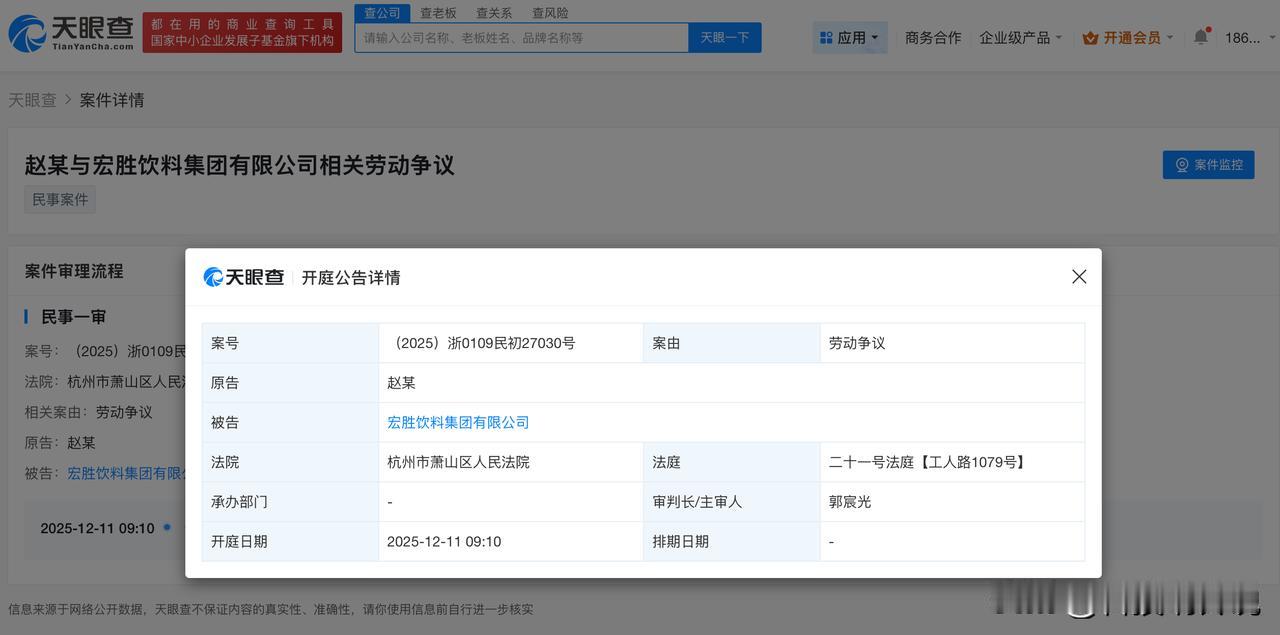The height and width of the screenshot is (635, 1280).
Task: Click the red notification badge on the bell
Action: 1209,27
